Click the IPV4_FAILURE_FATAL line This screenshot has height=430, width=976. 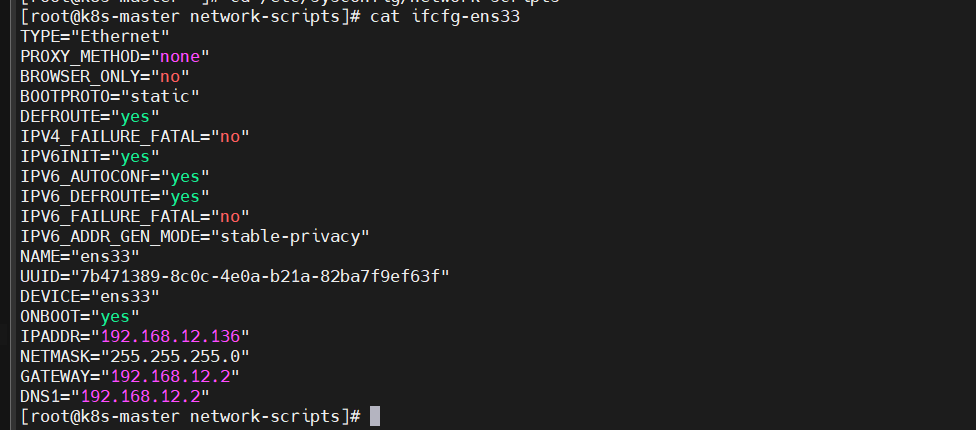tap(134, 136)
